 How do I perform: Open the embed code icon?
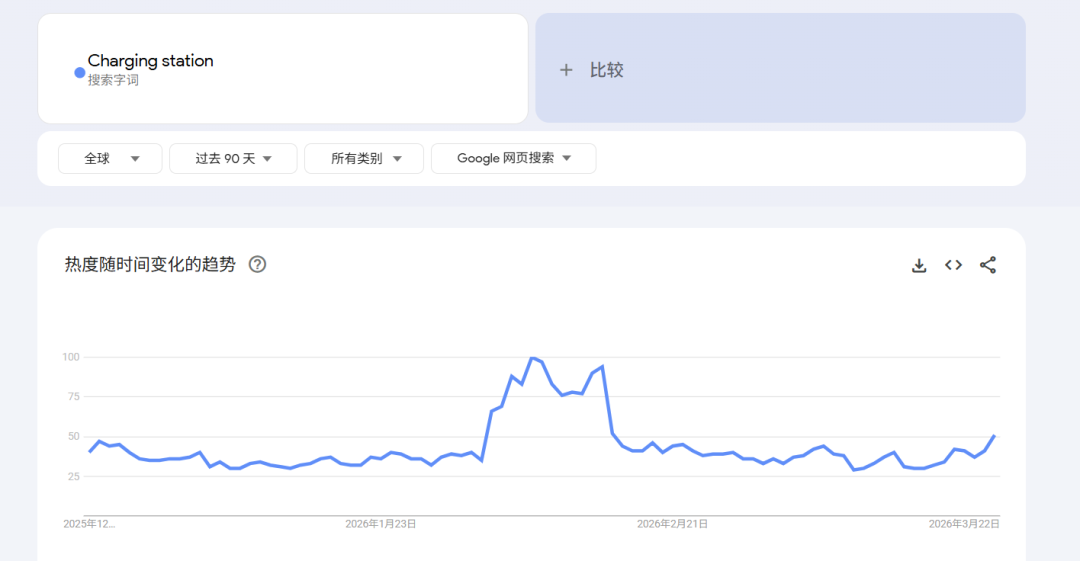(x=953, y=265)
